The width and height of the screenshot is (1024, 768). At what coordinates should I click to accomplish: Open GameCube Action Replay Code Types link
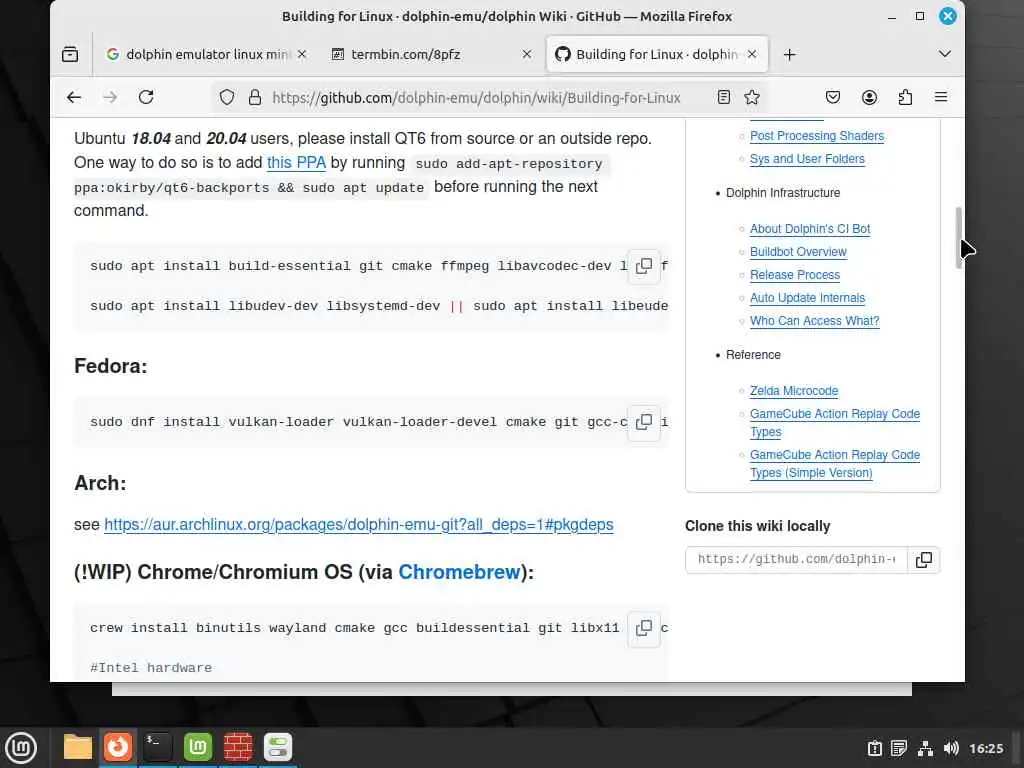(x=835, y=423)
